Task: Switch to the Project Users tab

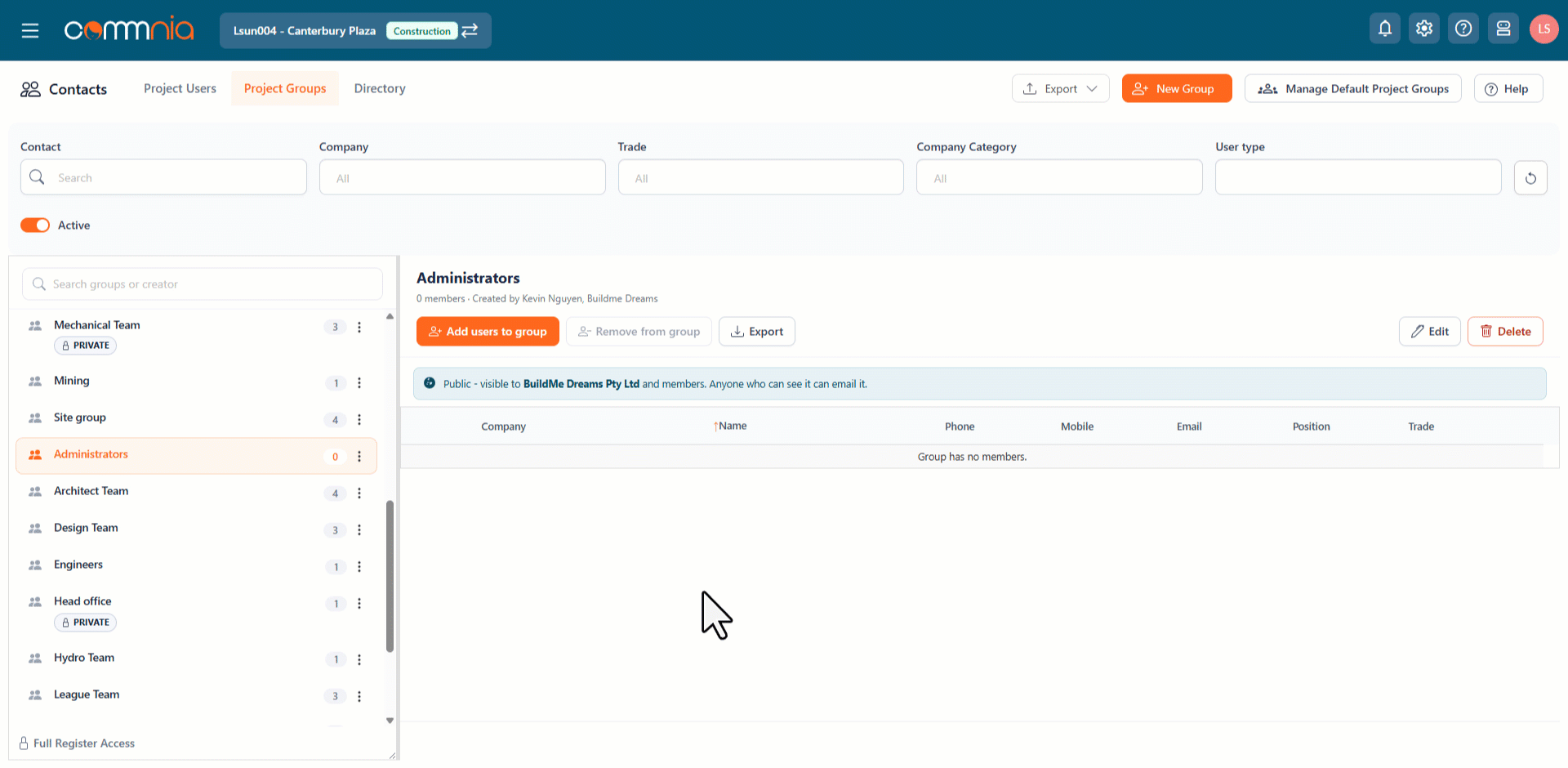Action: coord(180,88)
